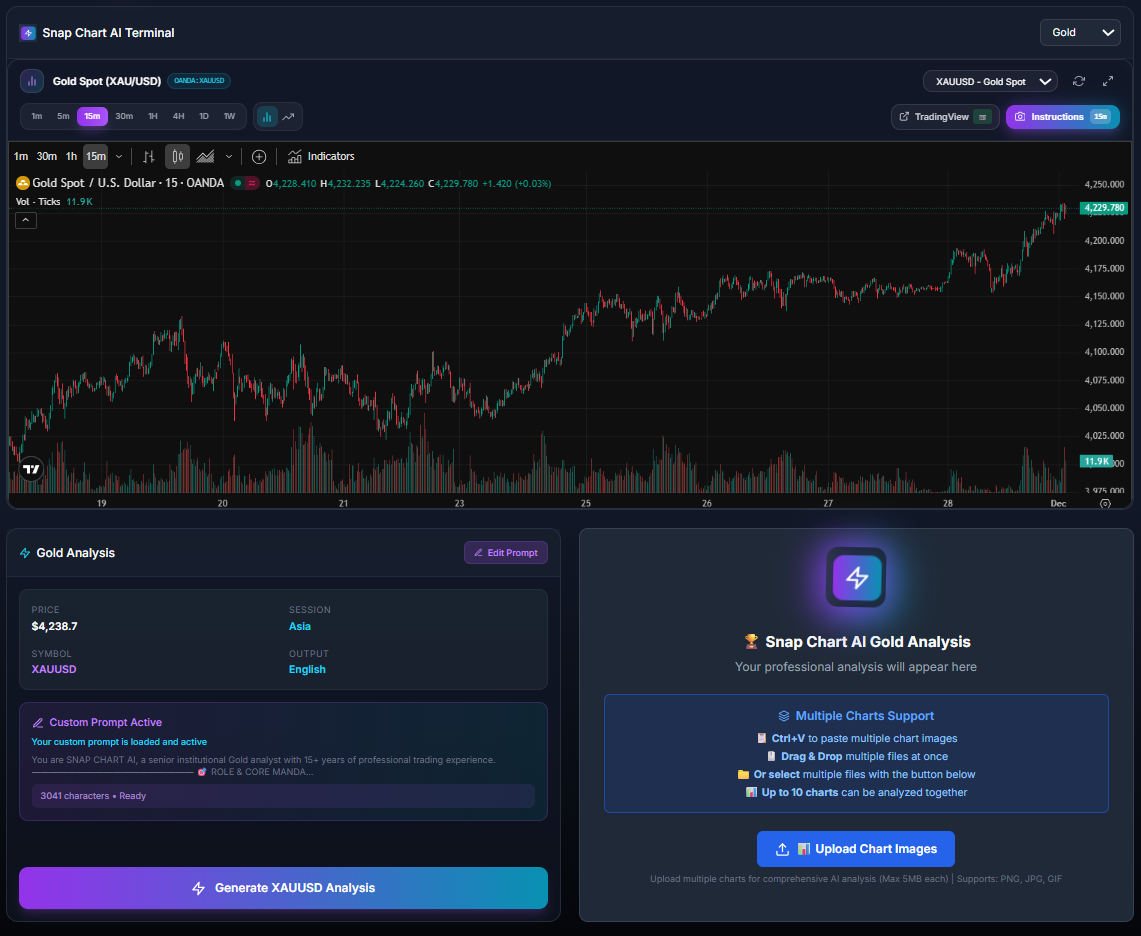This screenshot has width=1141, height=936.
Task: Click the green market open status dot
Action: (x=238, y=183)
